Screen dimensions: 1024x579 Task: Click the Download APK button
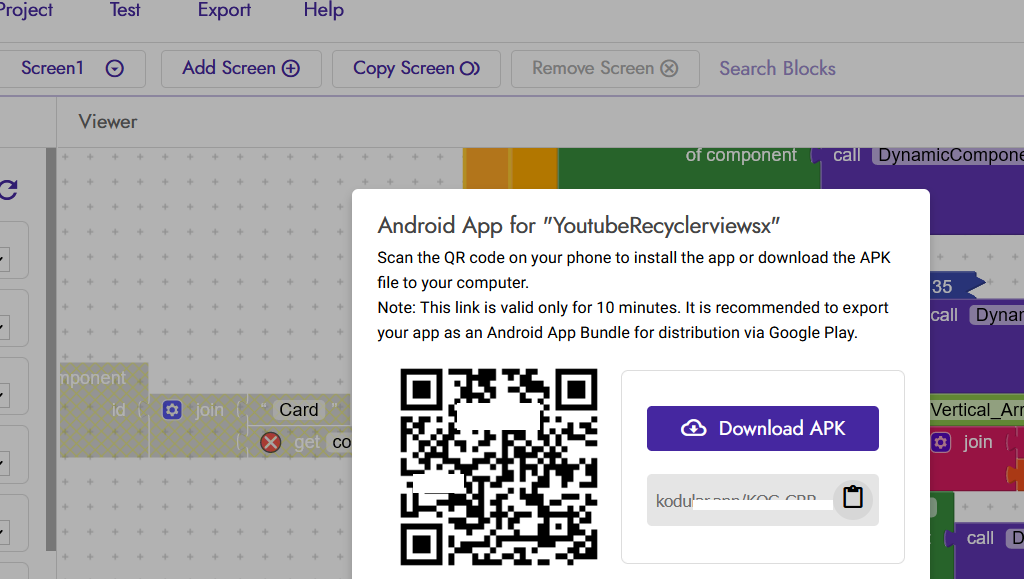(x=763, y=428)
